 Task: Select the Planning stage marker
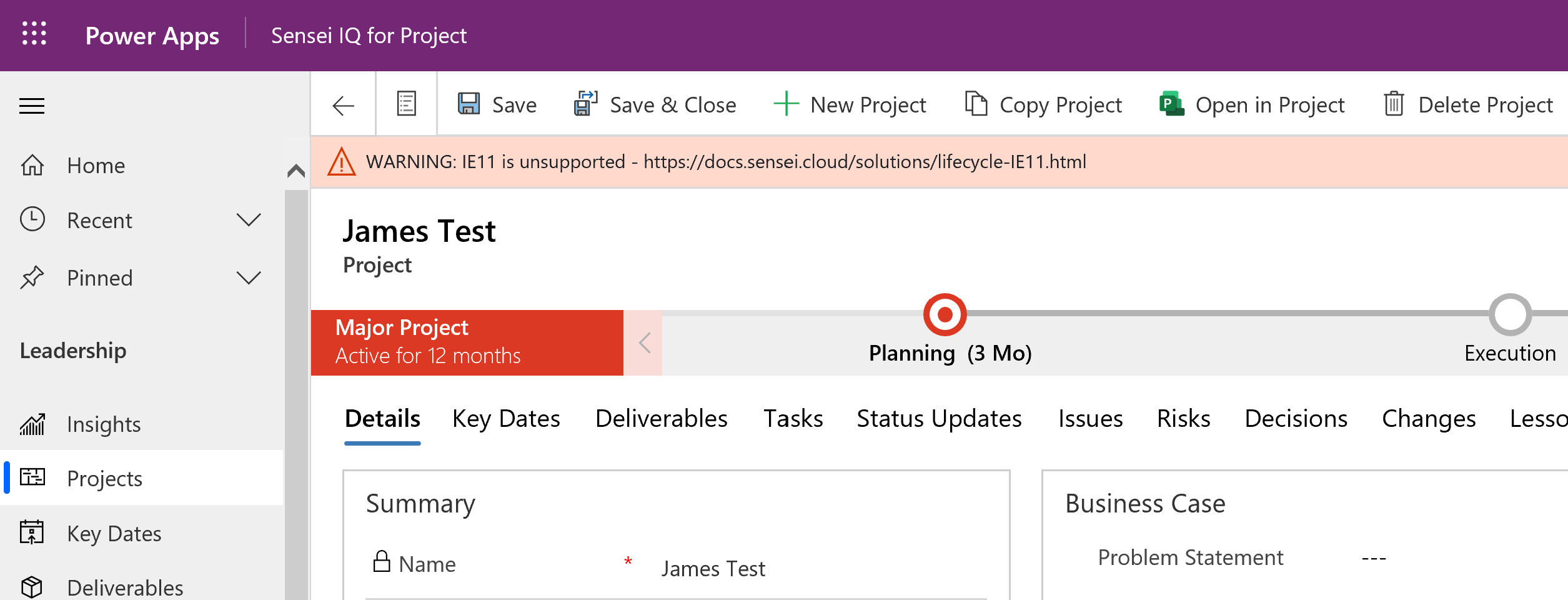pyautogui.click(x=945, y=314)
